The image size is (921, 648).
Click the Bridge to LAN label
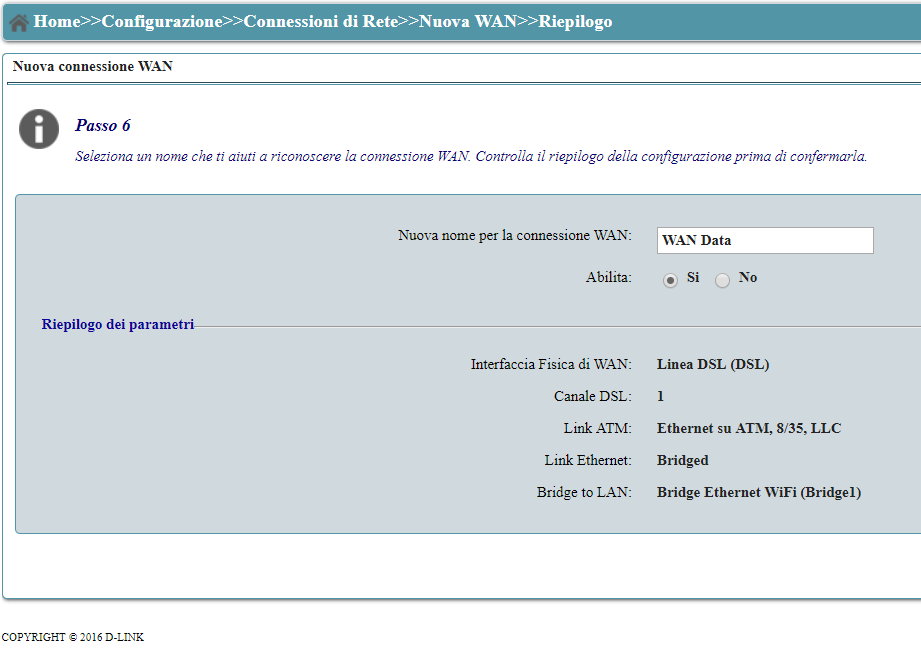[x=584, y=492]
